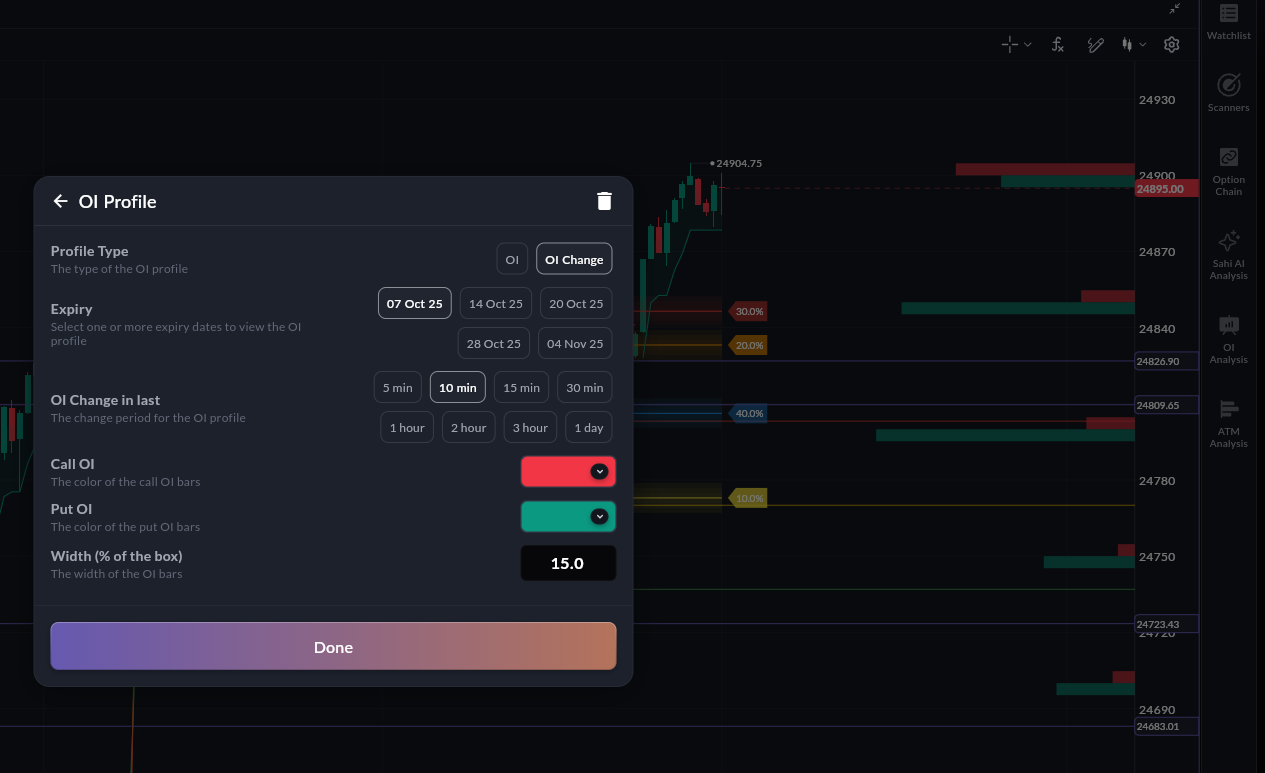Image resolution: width=1265 pixels, height=773 pixels.
Task: Select the OI profile type
Action: 512,259
